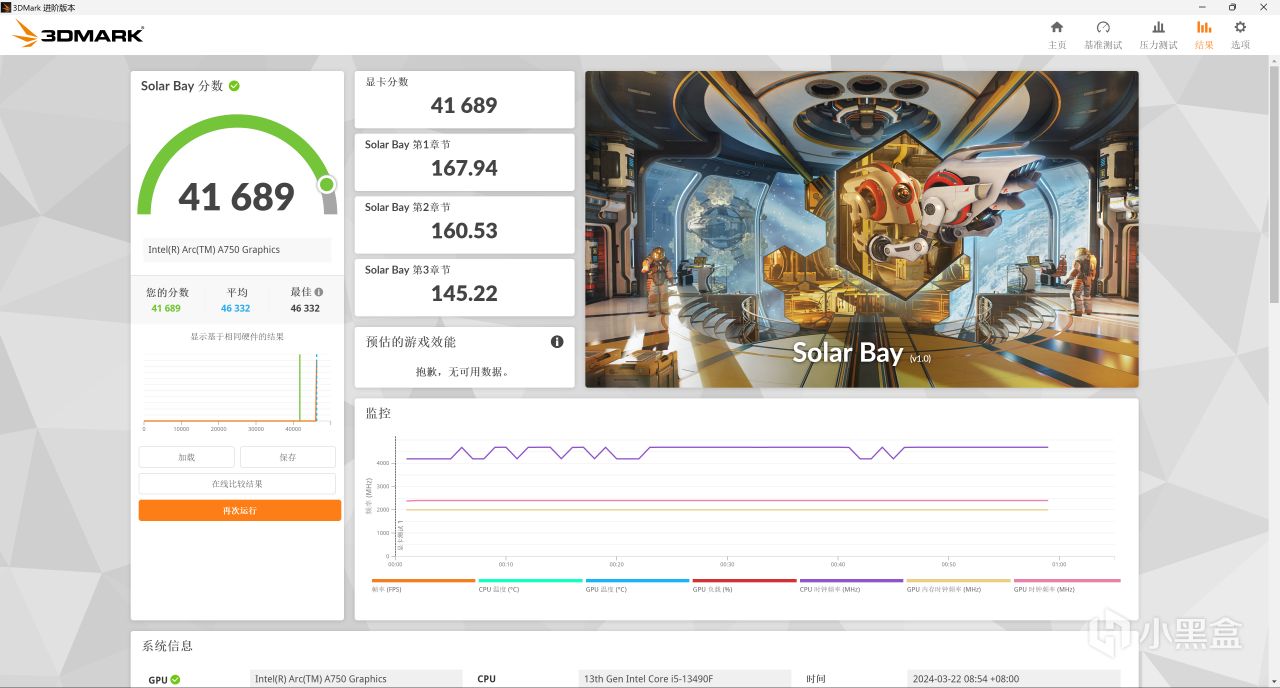
Task: Toggle CPU 温度 (°C) legend entry
Action: [x=530, y=585]
